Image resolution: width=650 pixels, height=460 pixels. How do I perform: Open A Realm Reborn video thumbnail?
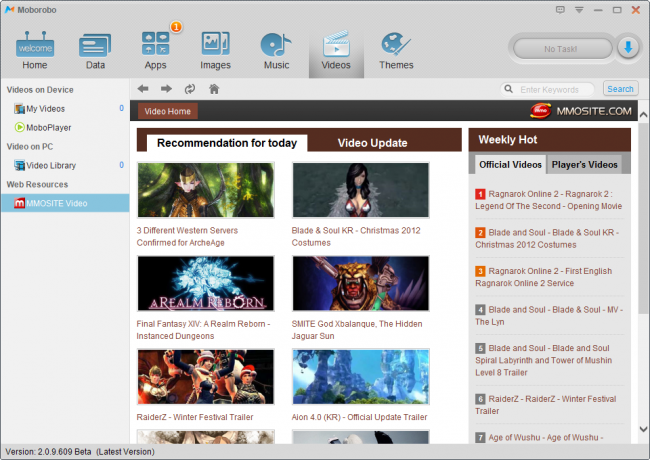(x=206, y=283)
